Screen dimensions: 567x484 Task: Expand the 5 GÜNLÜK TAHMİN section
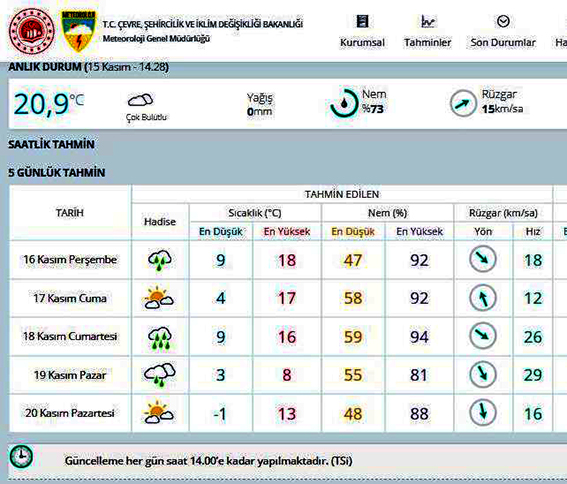point(57,173)
